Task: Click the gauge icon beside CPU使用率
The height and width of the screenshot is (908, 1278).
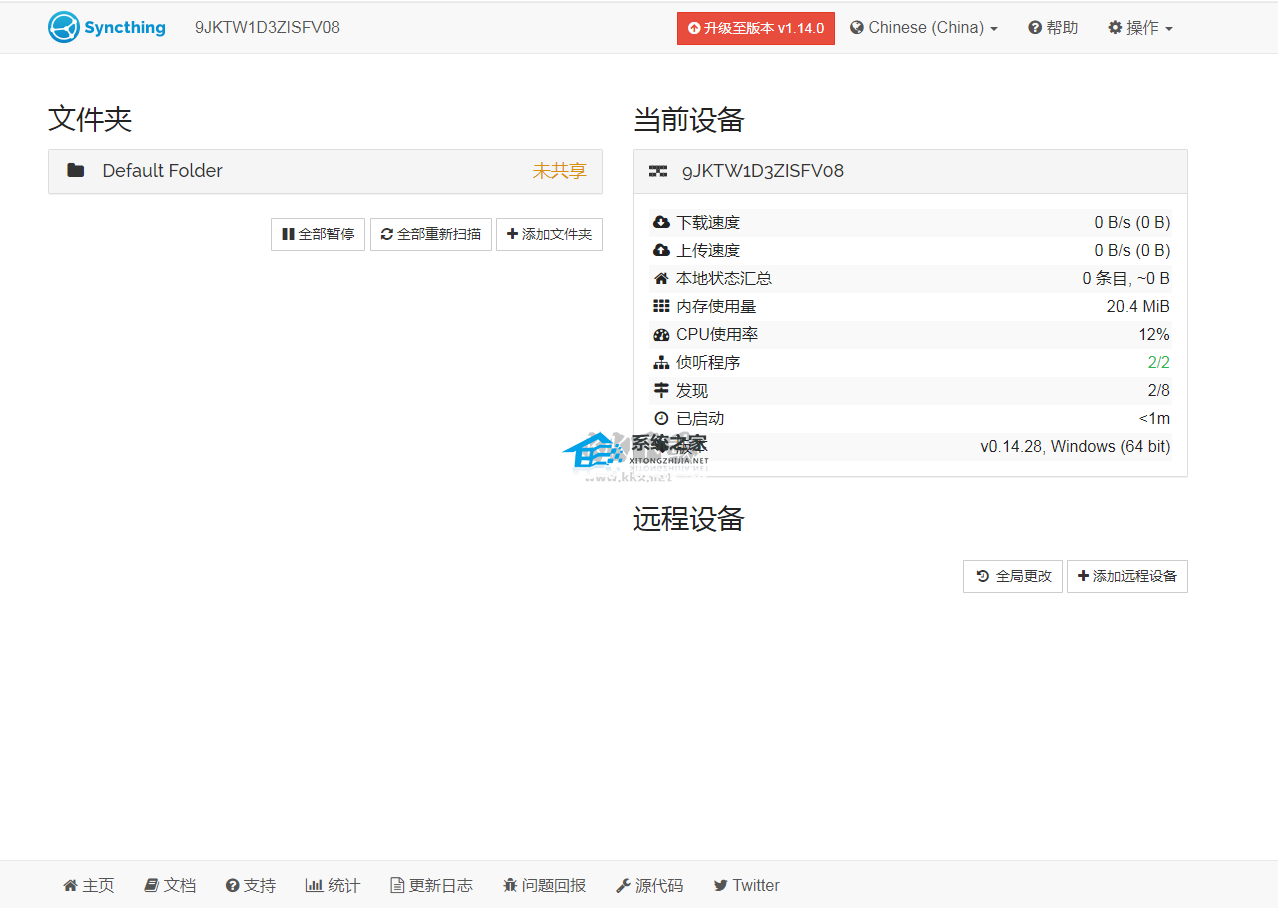Action: pyautogui.click(x=661, y=334)
